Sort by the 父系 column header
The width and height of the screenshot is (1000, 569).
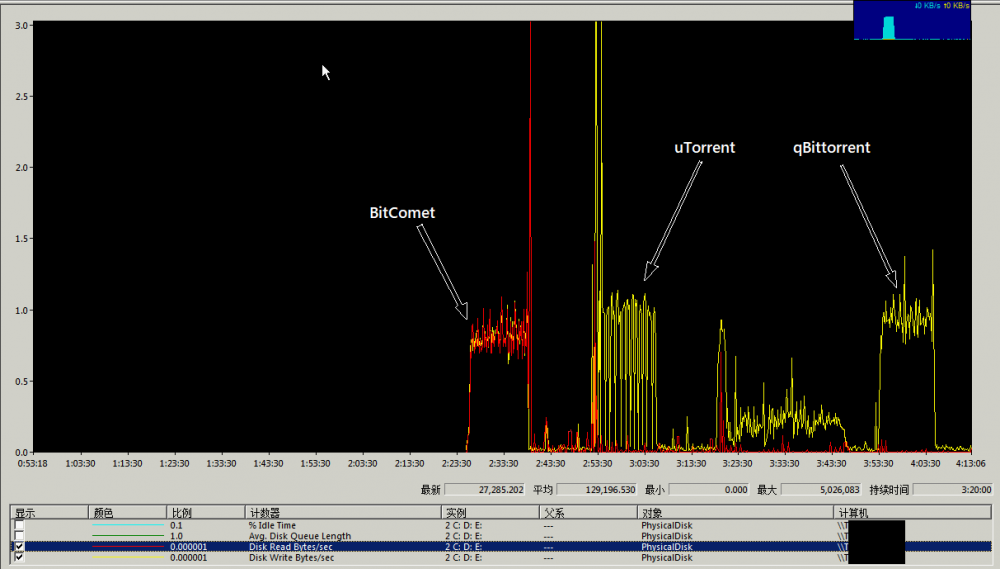pos(588,512)
